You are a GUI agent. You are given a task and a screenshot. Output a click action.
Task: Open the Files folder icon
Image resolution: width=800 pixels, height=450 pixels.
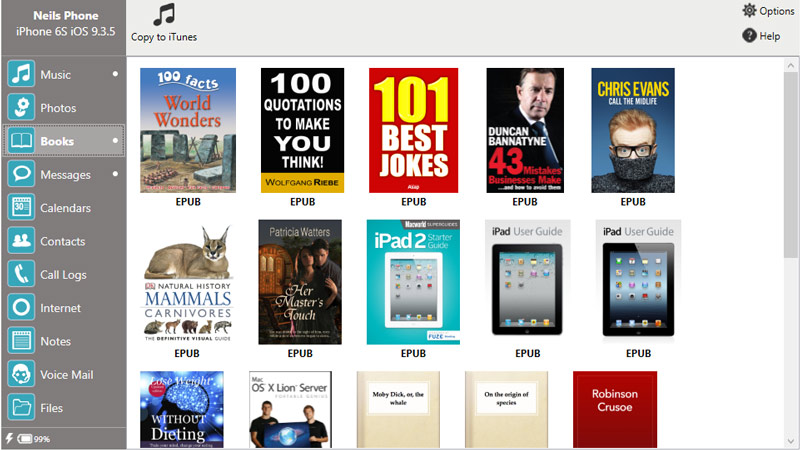point(21,407)
